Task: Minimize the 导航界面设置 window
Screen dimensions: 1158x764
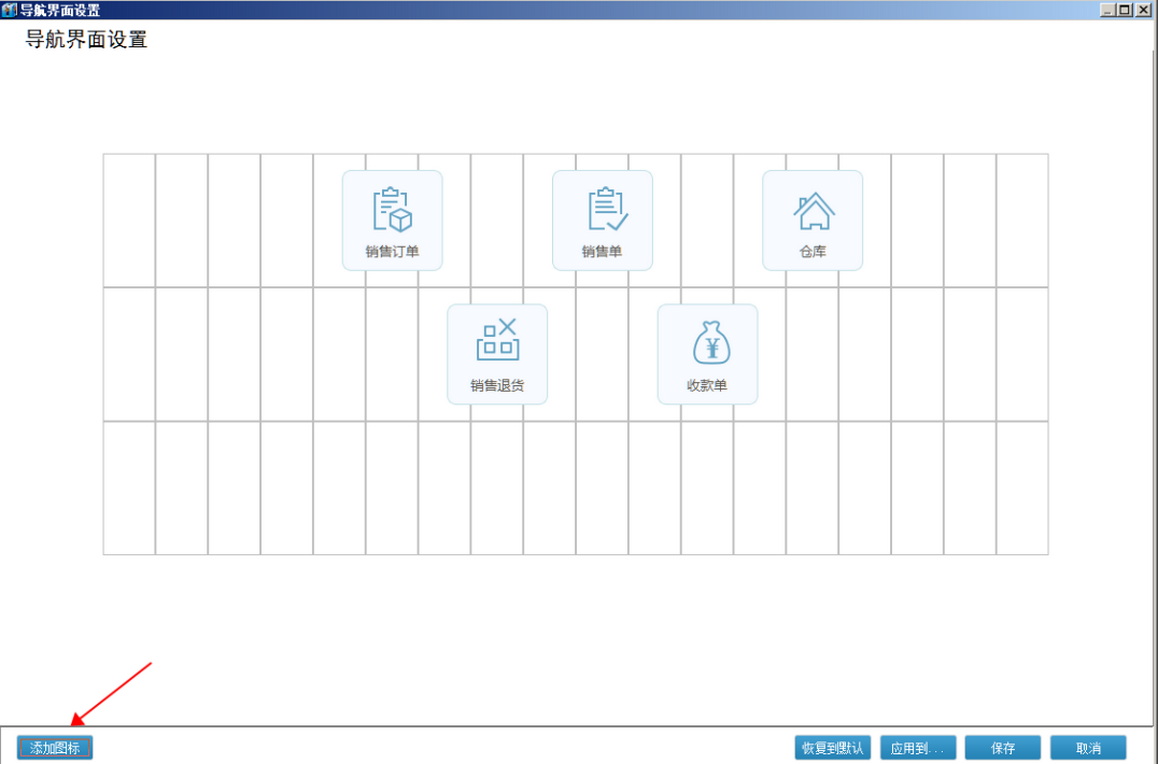Action: point(1109,10)
